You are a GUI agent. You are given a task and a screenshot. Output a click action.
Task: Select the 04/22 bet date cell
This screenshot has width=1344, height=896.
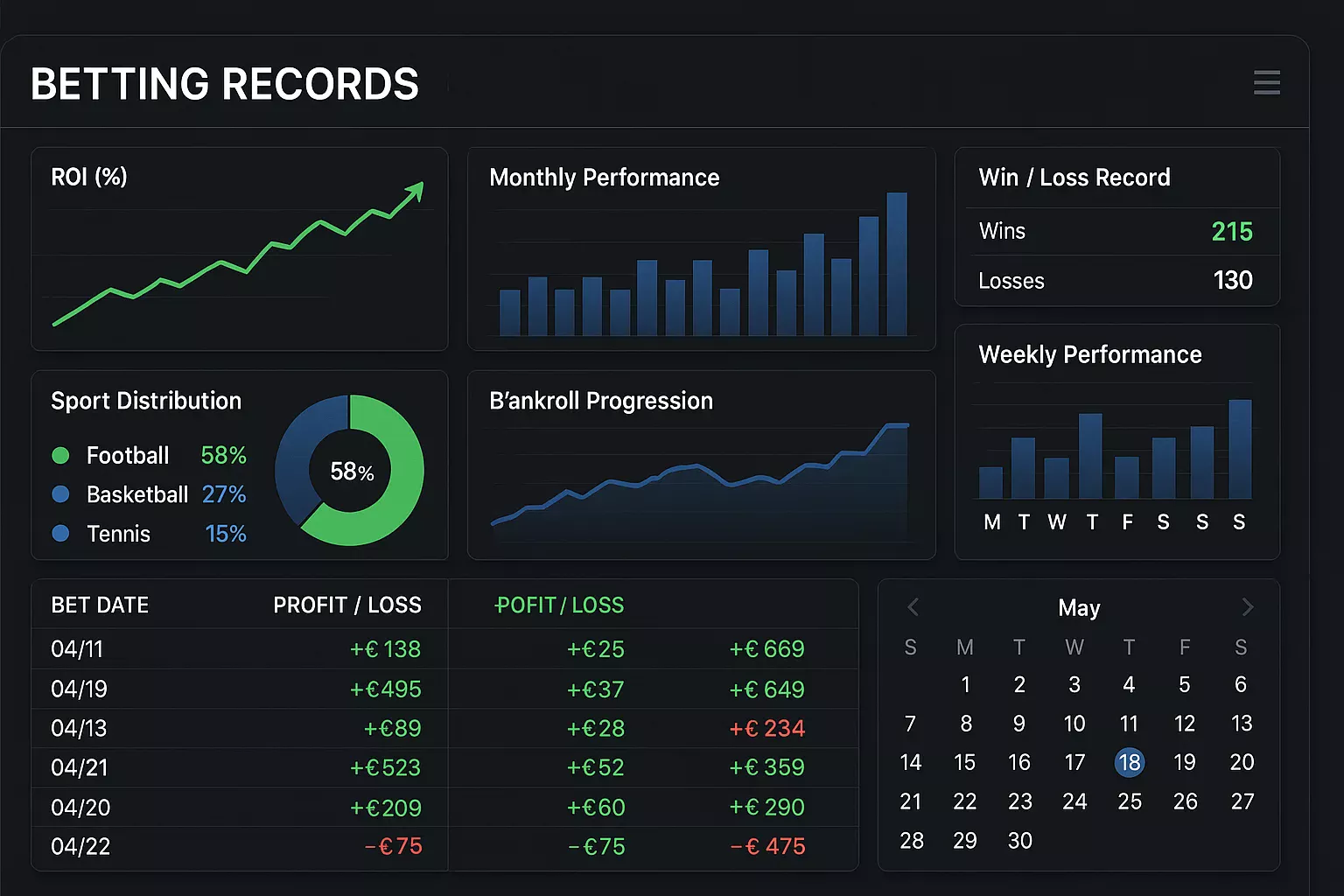(80, 846)
